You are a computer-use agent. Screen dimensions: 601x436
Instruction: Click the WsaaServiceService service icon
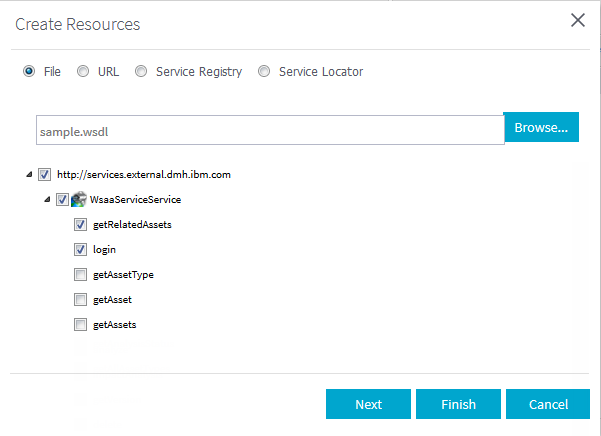tap(79, 200)
